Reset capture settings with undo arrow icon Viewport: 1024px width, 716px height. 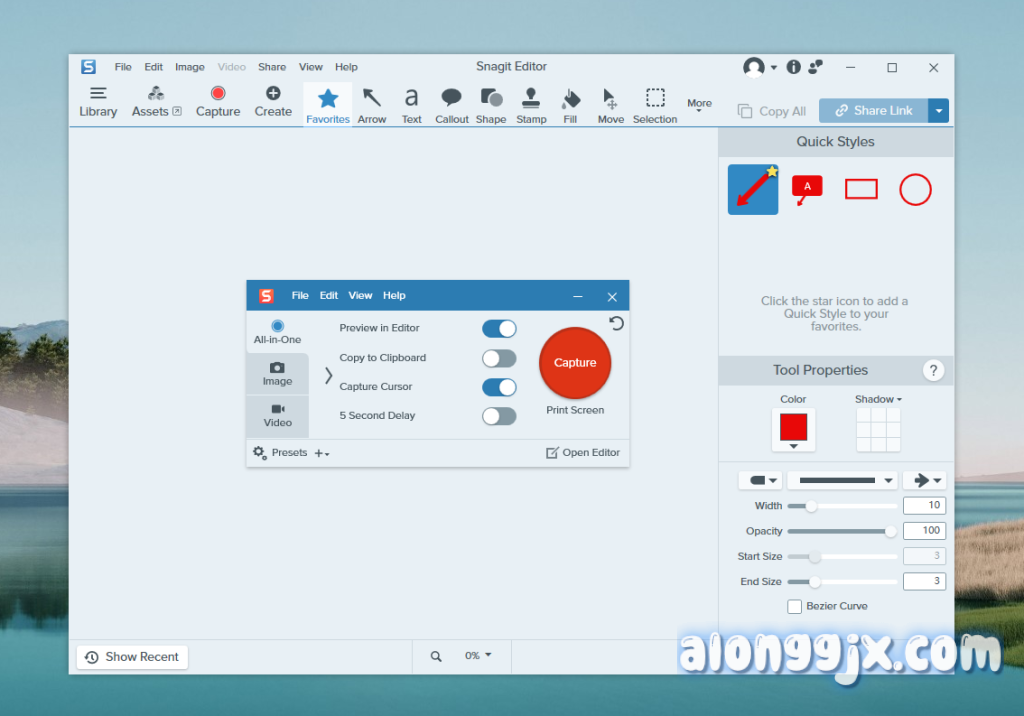(x=616, y=323)
